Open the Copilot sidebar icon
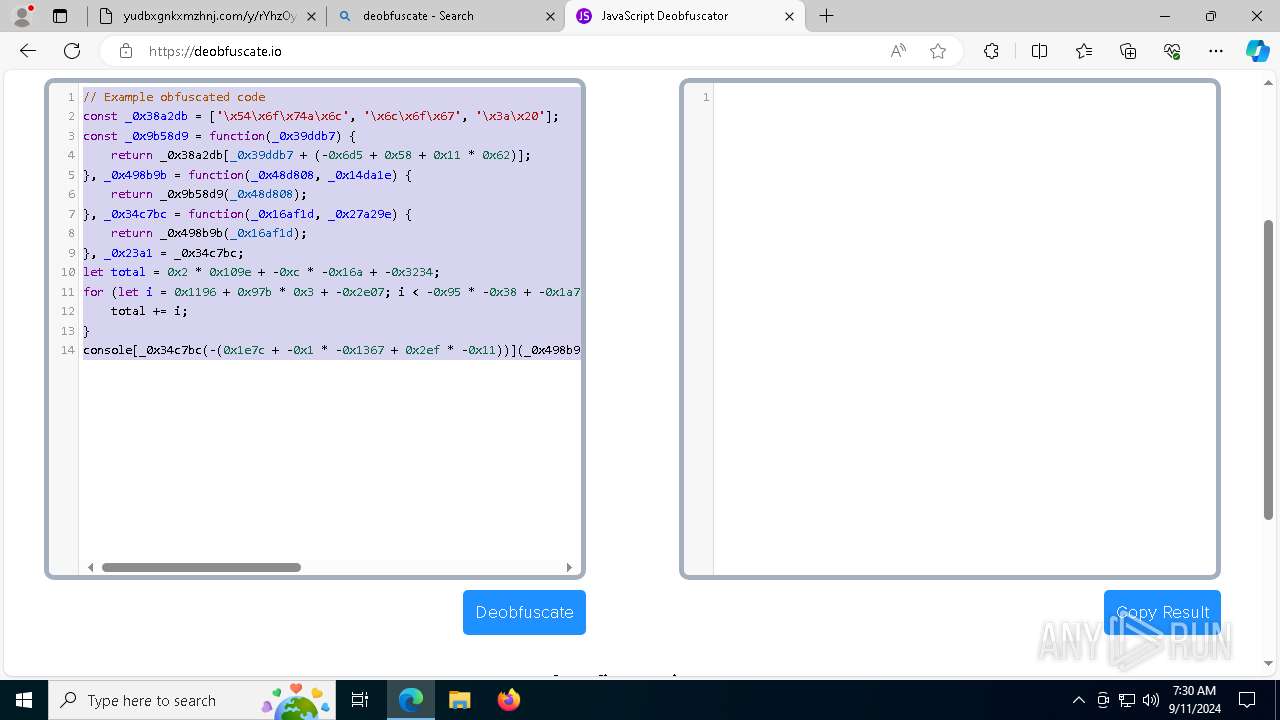Image resolution: width=1280 pixels, height=720 pixels. [1257, 51]
